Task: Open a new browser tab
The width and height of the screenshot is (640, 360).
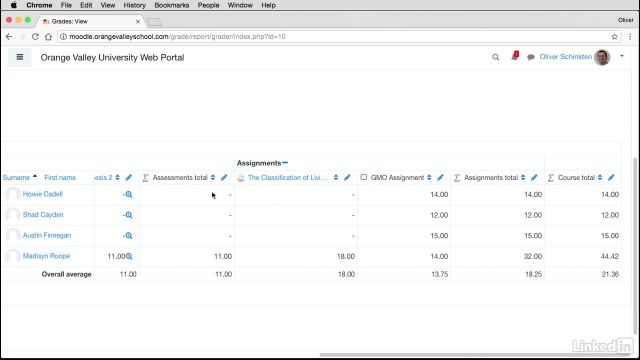Action: (x=154, y=22)
